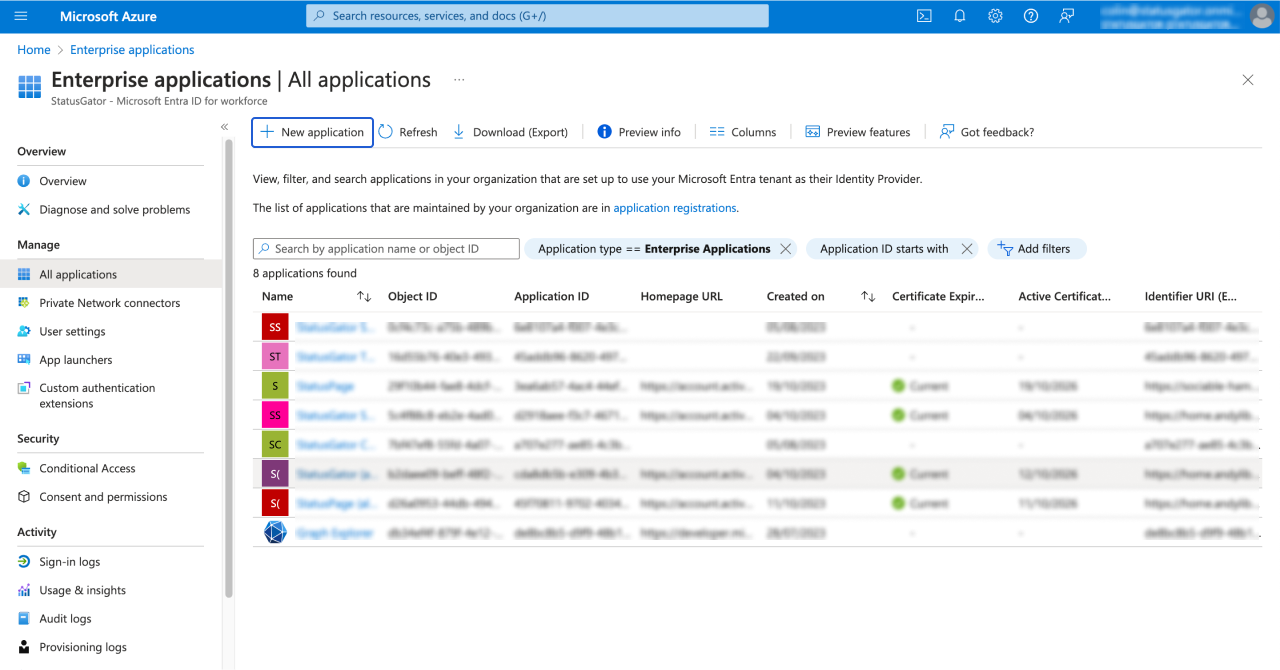Click the Microsoft Azure logo text
This screenshot has width=1280, height=670.
point(108,16)
